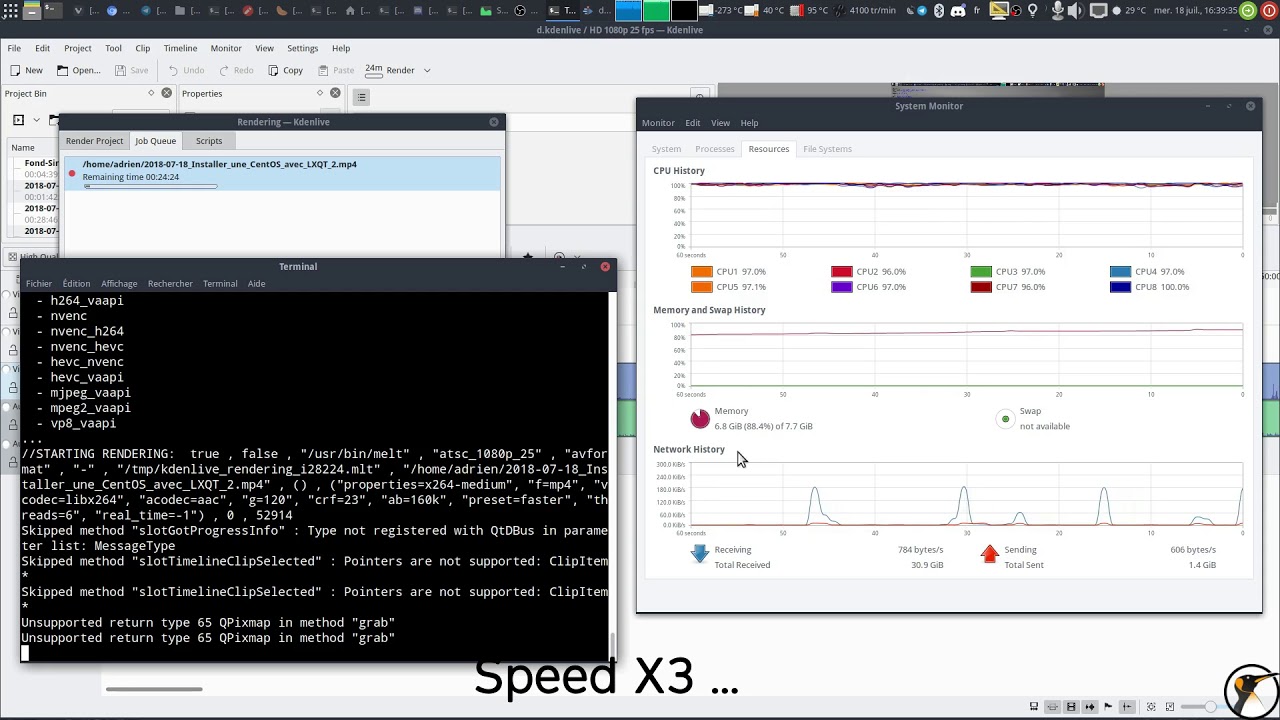Open the Affichage menu in the Terminal
The height and width of the screenshot is (720, 1280).
[119, 284]
